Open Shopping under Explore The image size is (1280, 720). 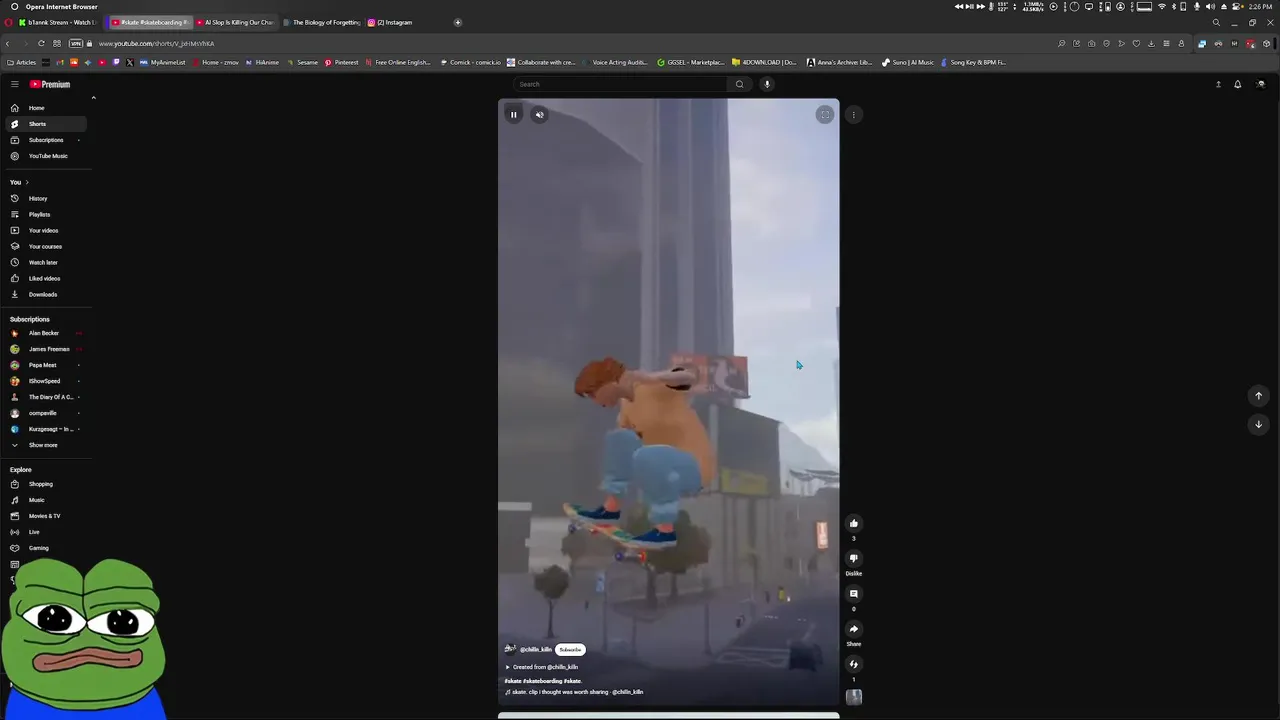44,484
